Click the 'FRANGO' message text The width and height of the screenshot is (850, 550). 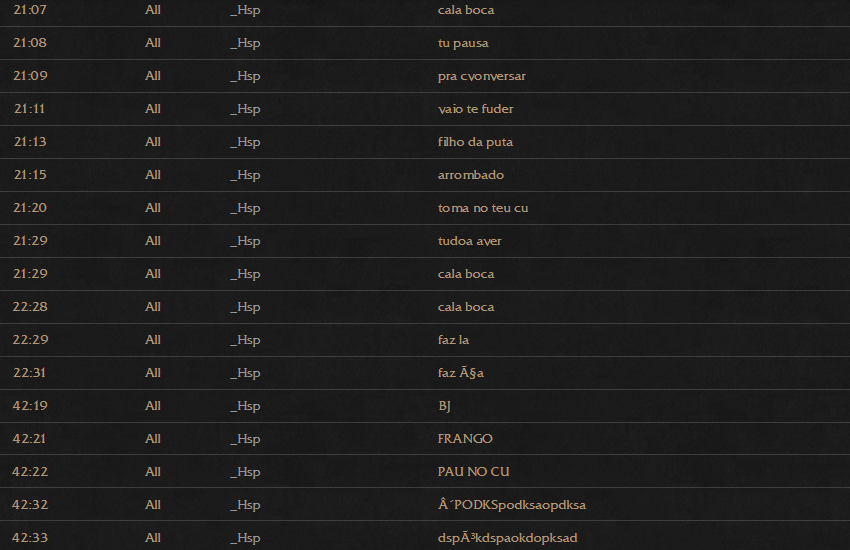(x=465, y=438)
